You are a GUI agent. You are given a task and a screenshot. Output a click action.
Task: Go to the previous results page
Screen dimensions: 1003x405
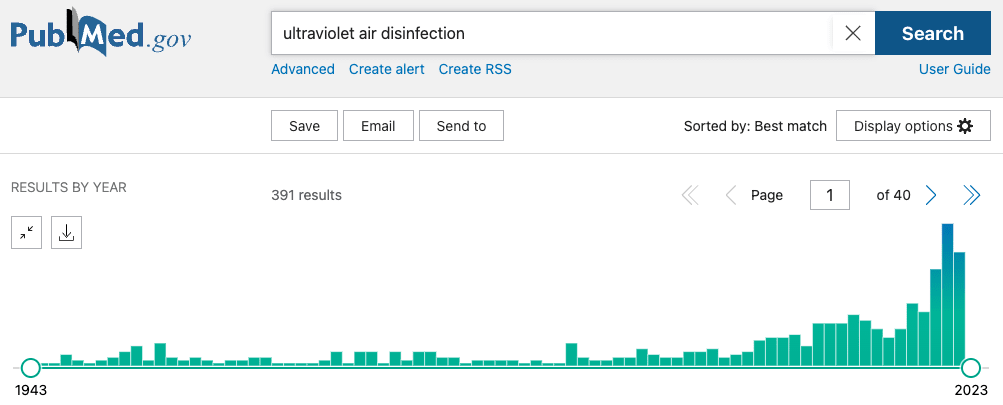731,195
